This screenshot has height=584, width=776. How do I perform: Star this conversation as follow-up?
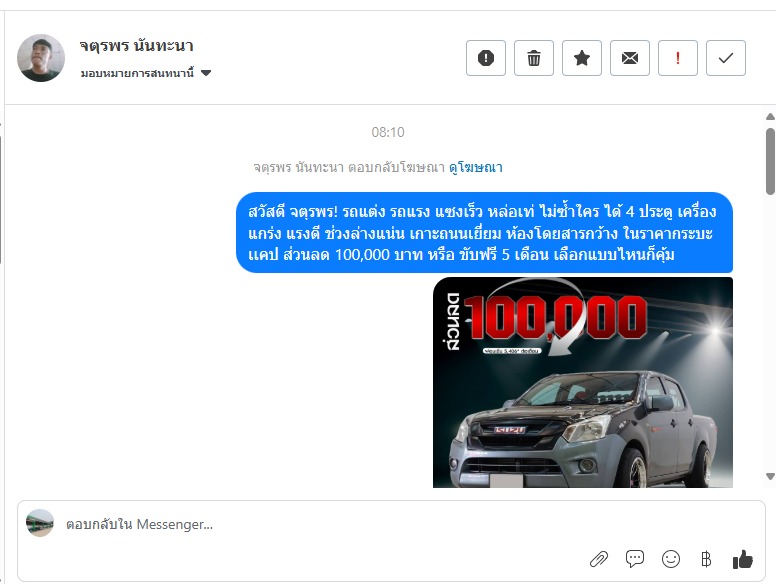(582, 58)
